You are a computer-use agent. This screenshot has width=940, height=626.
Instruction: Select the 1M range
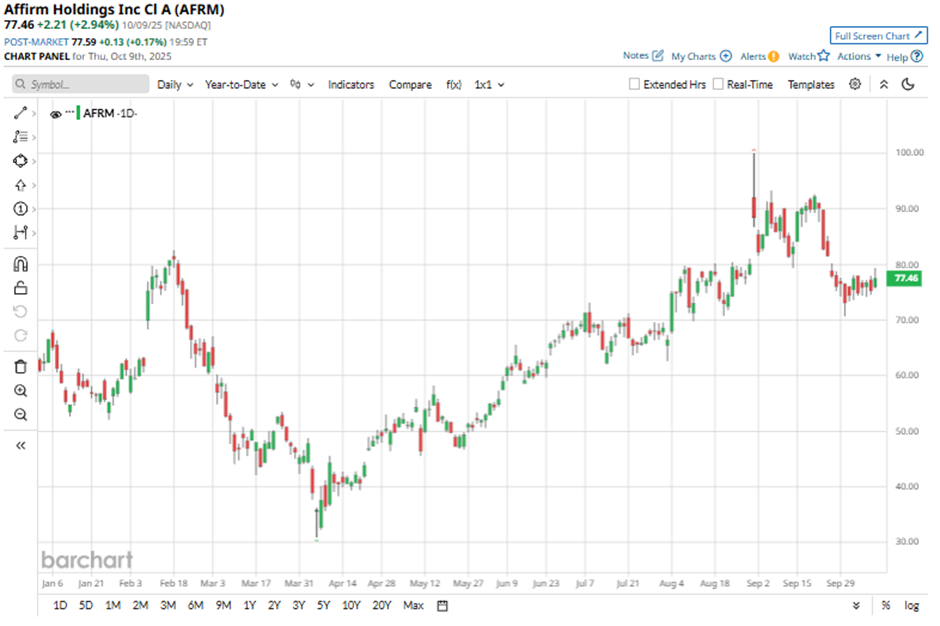point(113,605)
